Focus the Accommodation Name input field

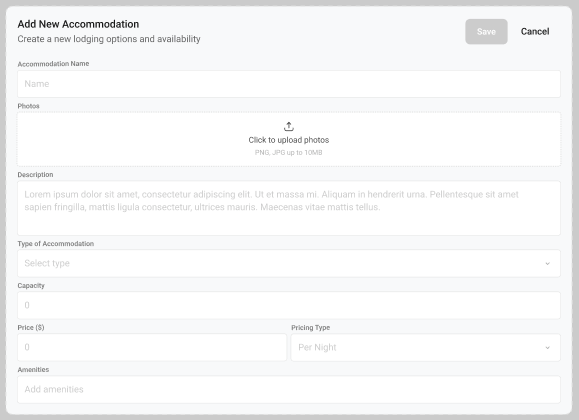[289, 84]
